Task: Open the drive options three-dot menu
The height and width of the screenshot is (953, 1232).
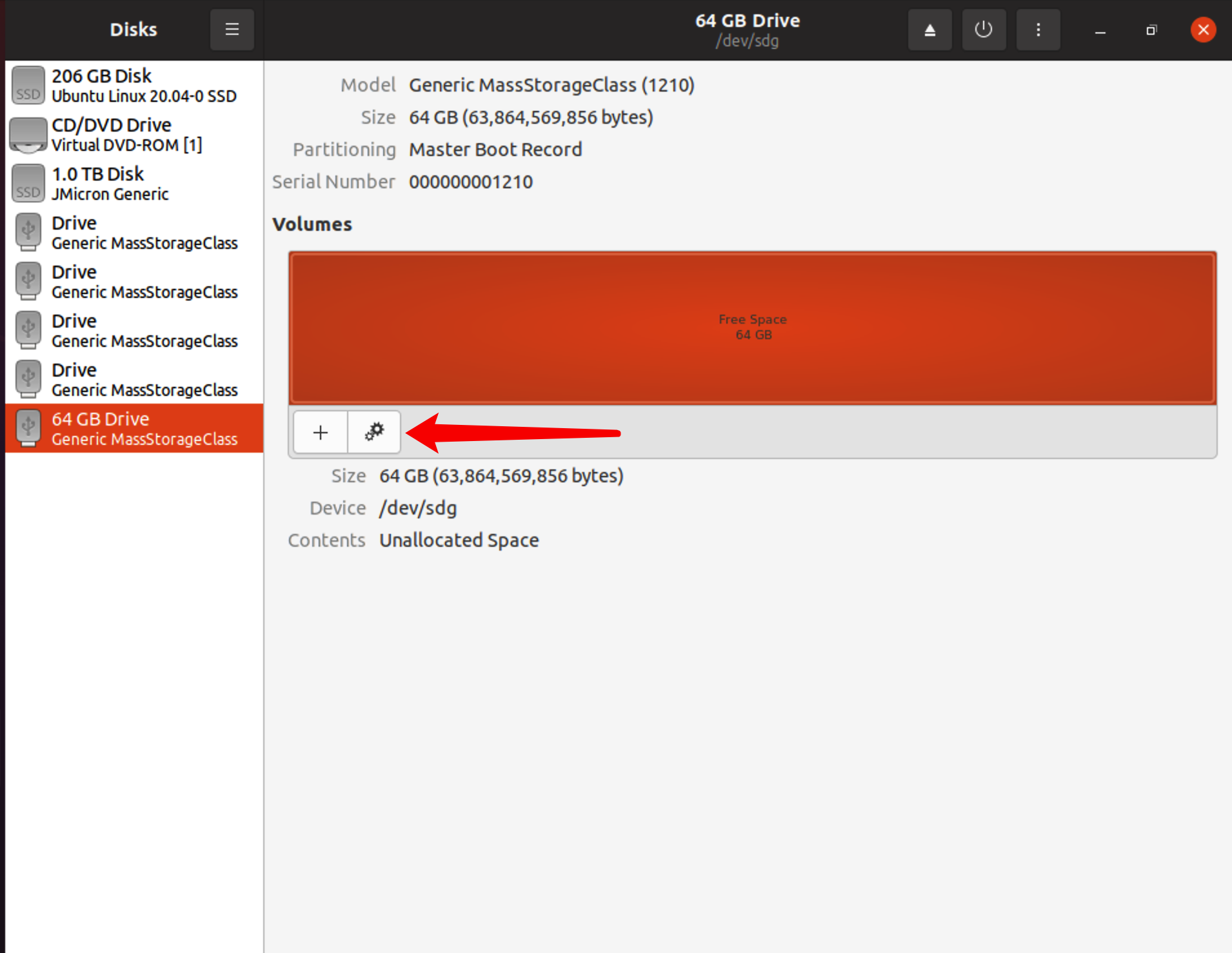Action: point(1038,30)
